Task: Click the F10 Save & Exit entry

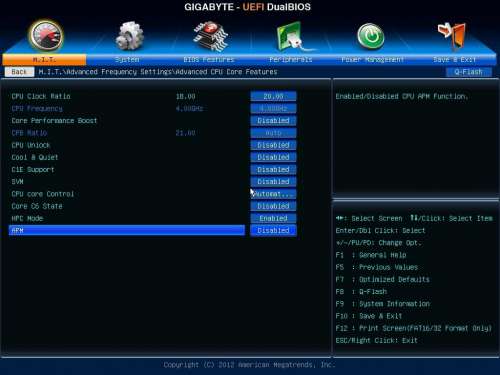Action: pos(369,316)
